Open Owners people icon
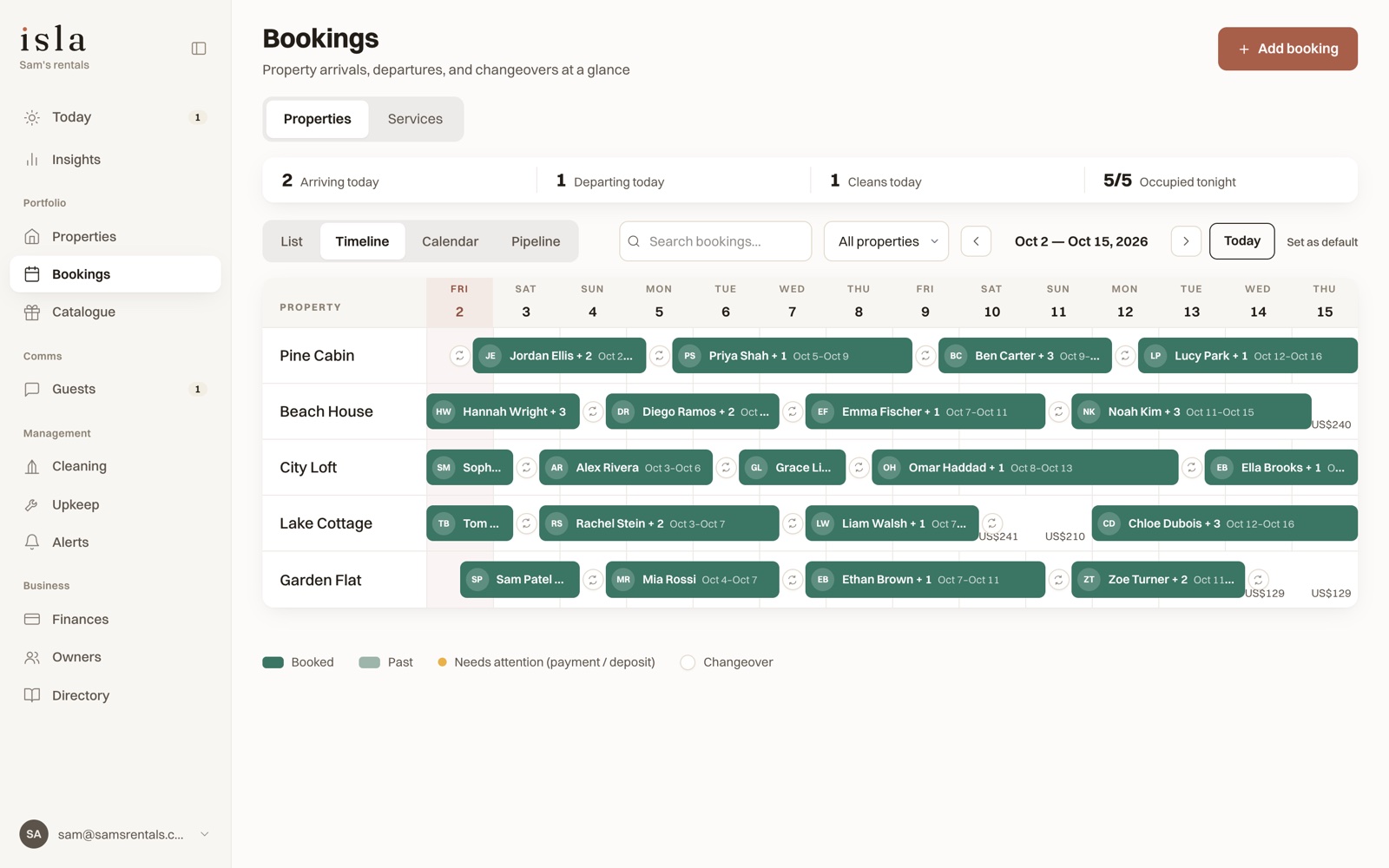 pyautogui.click(x=32, y=657)
